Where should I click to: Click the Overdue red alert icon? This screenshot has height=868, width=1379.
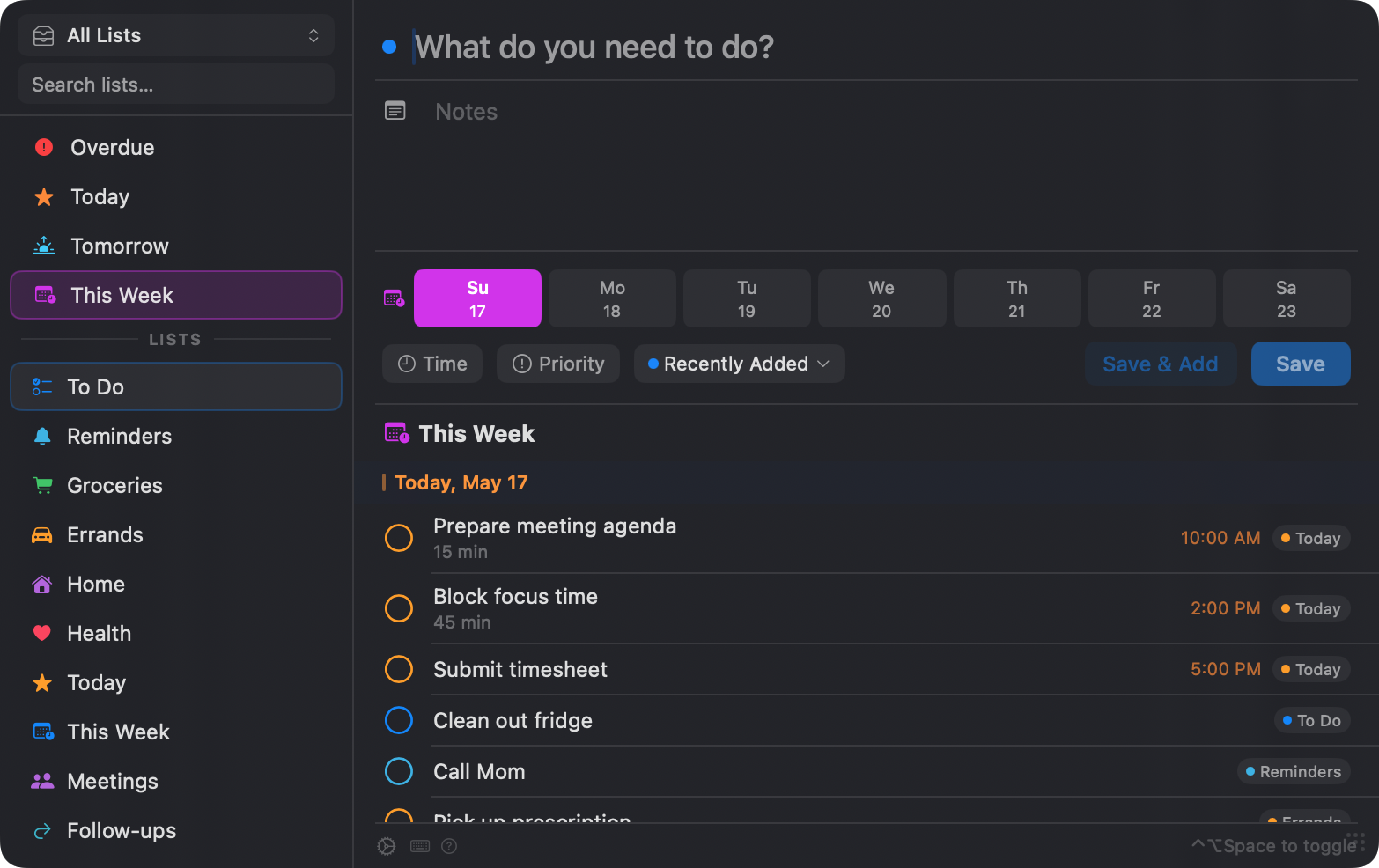coord(43,147)
